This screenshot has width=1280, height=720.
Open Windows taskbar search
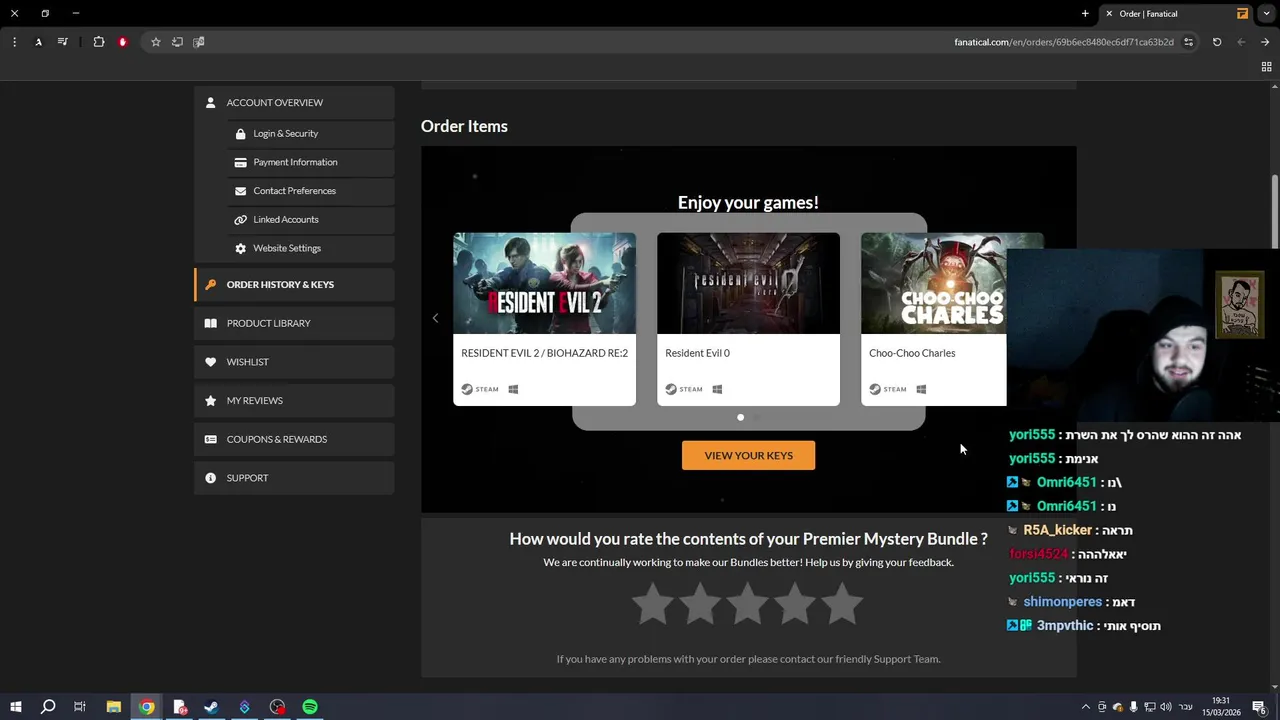coord(47,707)
